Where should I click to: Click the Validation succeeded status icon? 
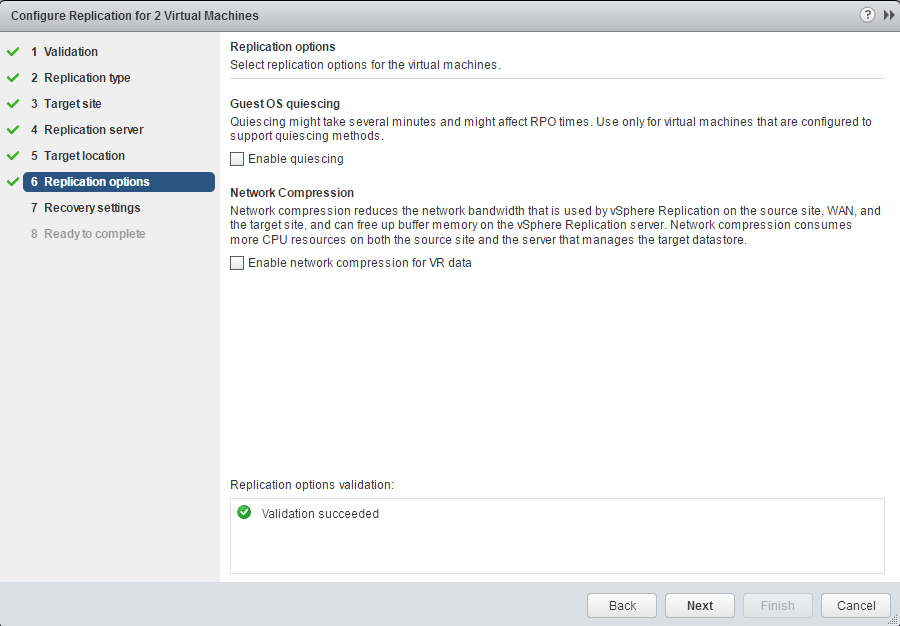point(244,513)
